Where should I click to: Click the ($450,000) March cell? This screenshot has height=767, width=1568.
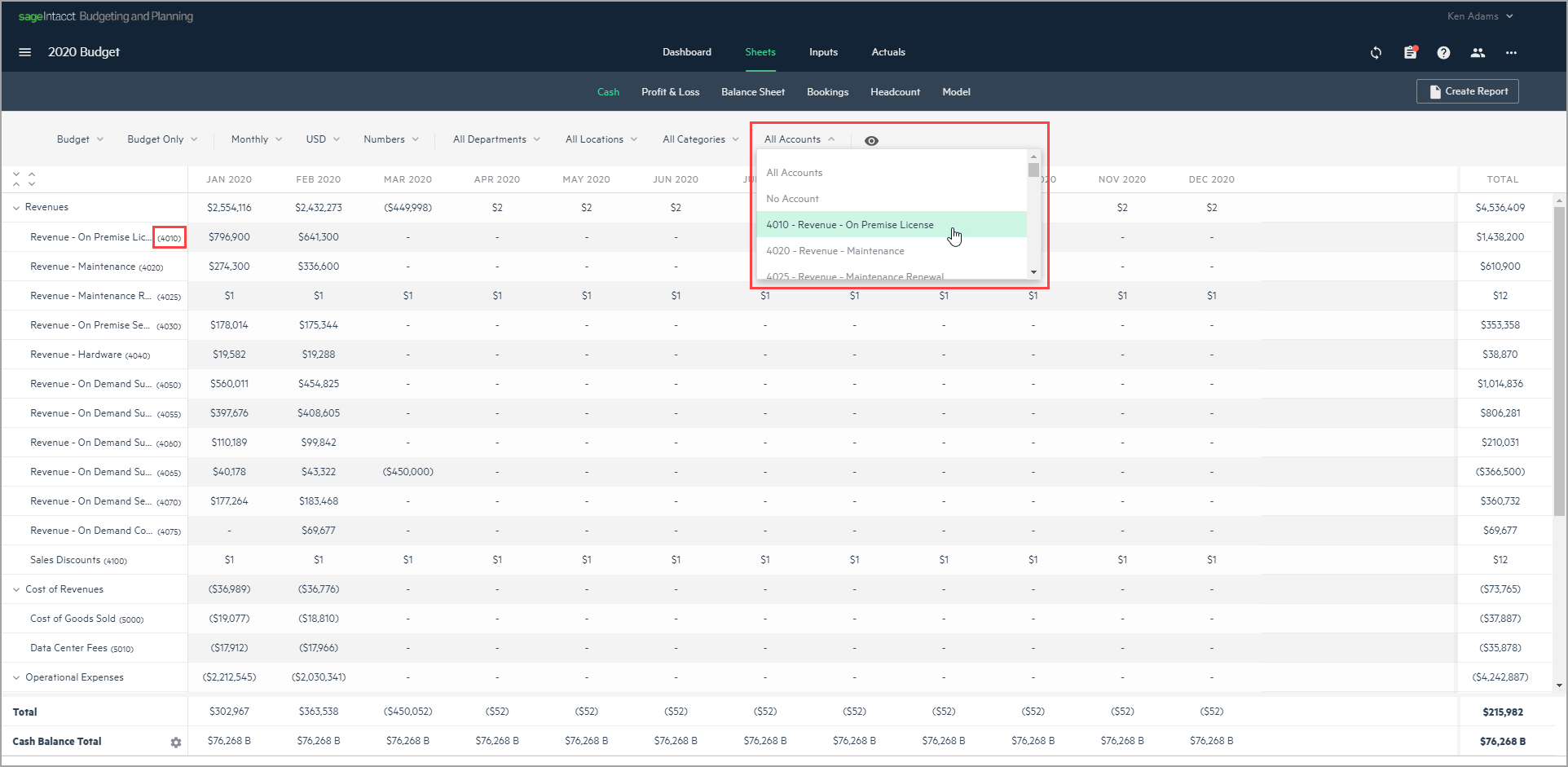pos(407,472)
